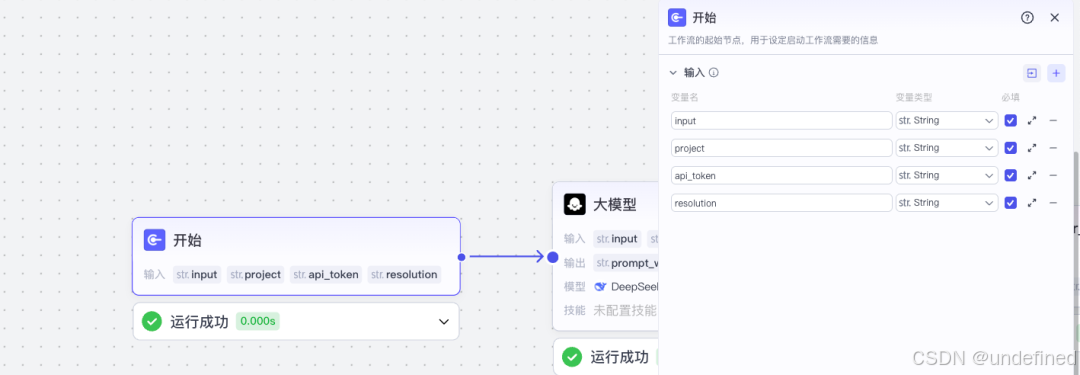
Task: Click str.api_token tag in 开始 node
Action: [x=326, y=274]
